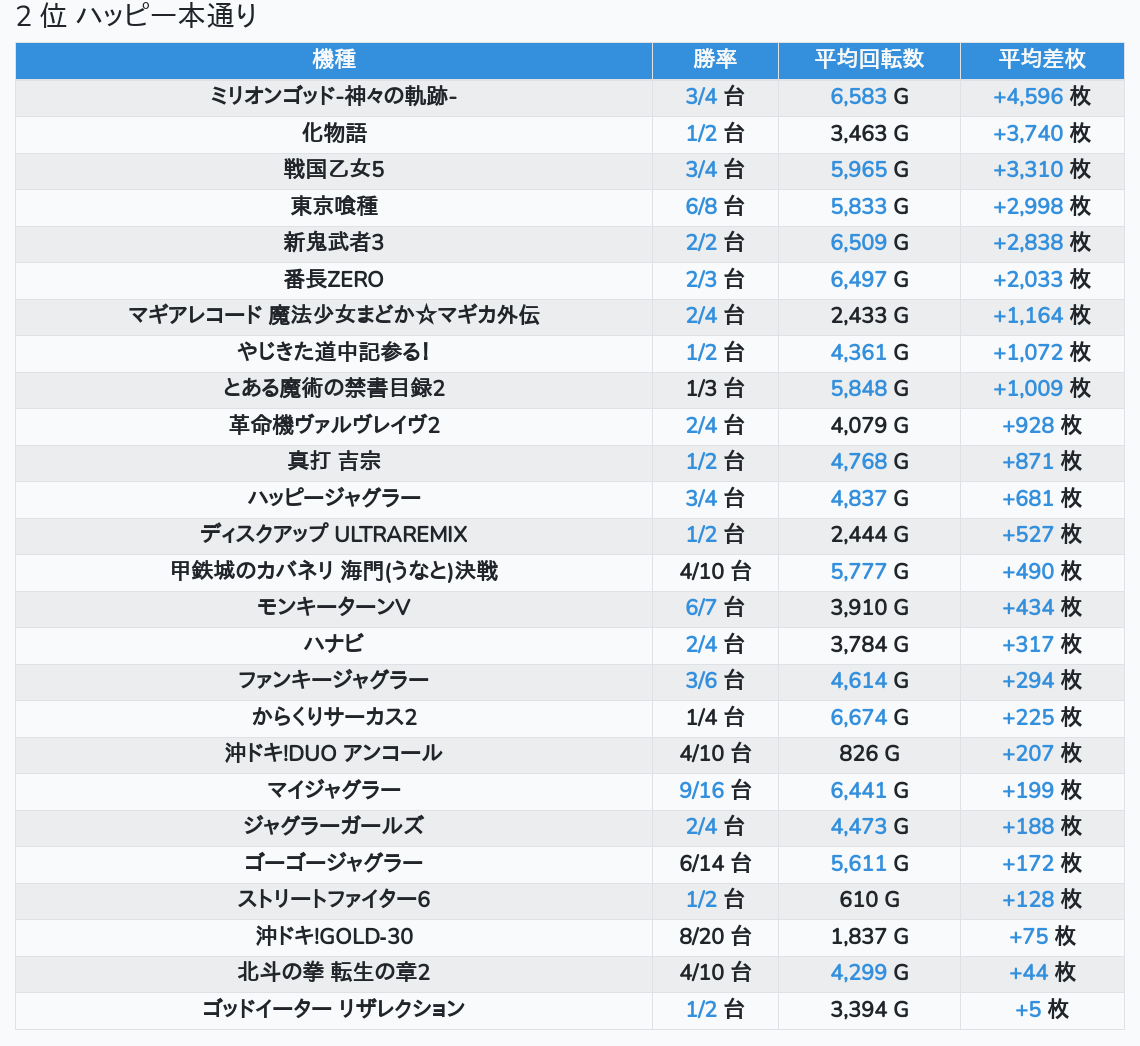
Task: Click 3/6 台 win rate for ファンキージャグラー
Action: pos(715,680)
